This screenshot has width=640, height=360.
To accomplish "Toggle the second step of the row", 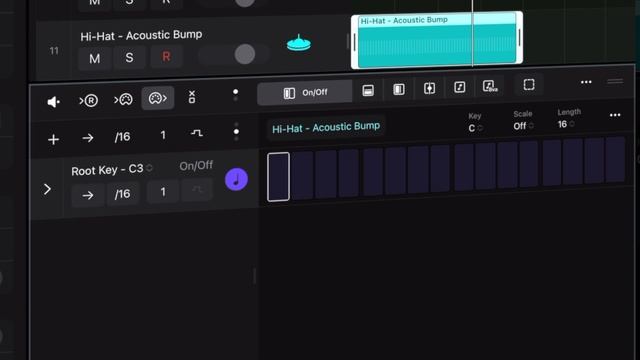I will (x=302, y=176).
